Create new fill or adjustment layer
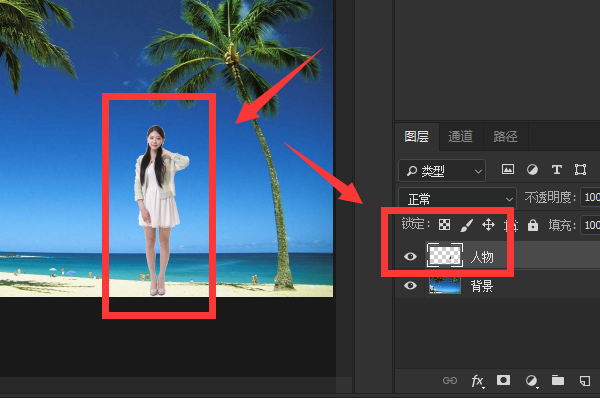This screenshot has height=400, width=600. pos(532,381)
